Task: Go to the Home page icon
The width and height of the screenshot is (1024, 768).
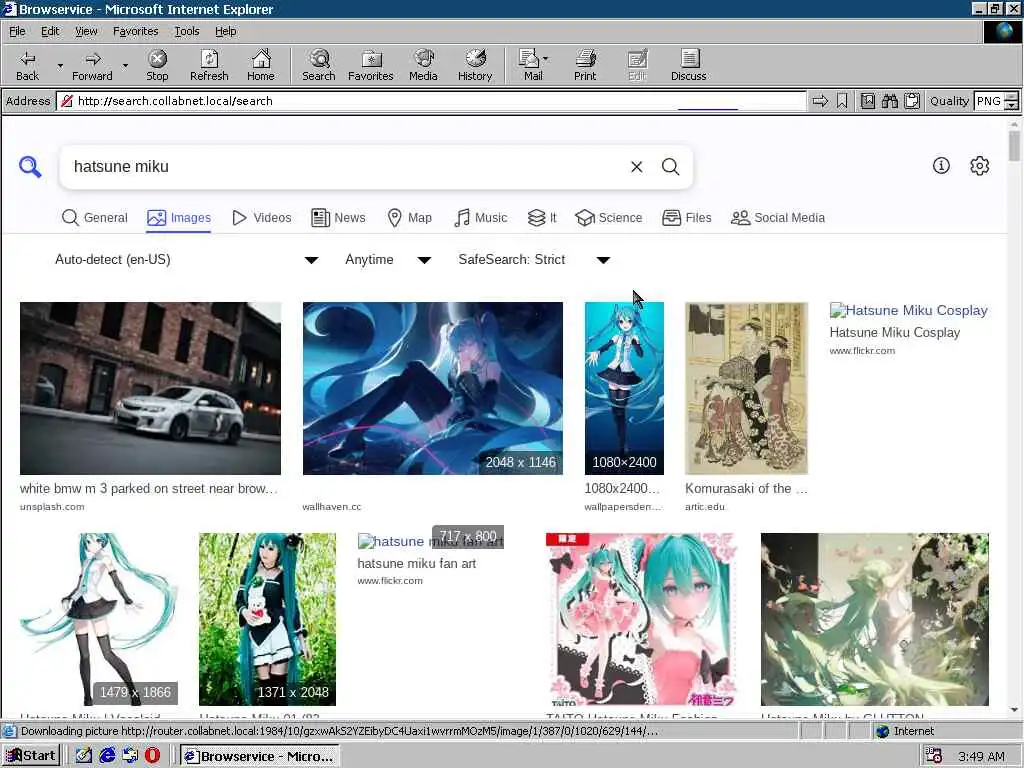Action: click(261, 65)
